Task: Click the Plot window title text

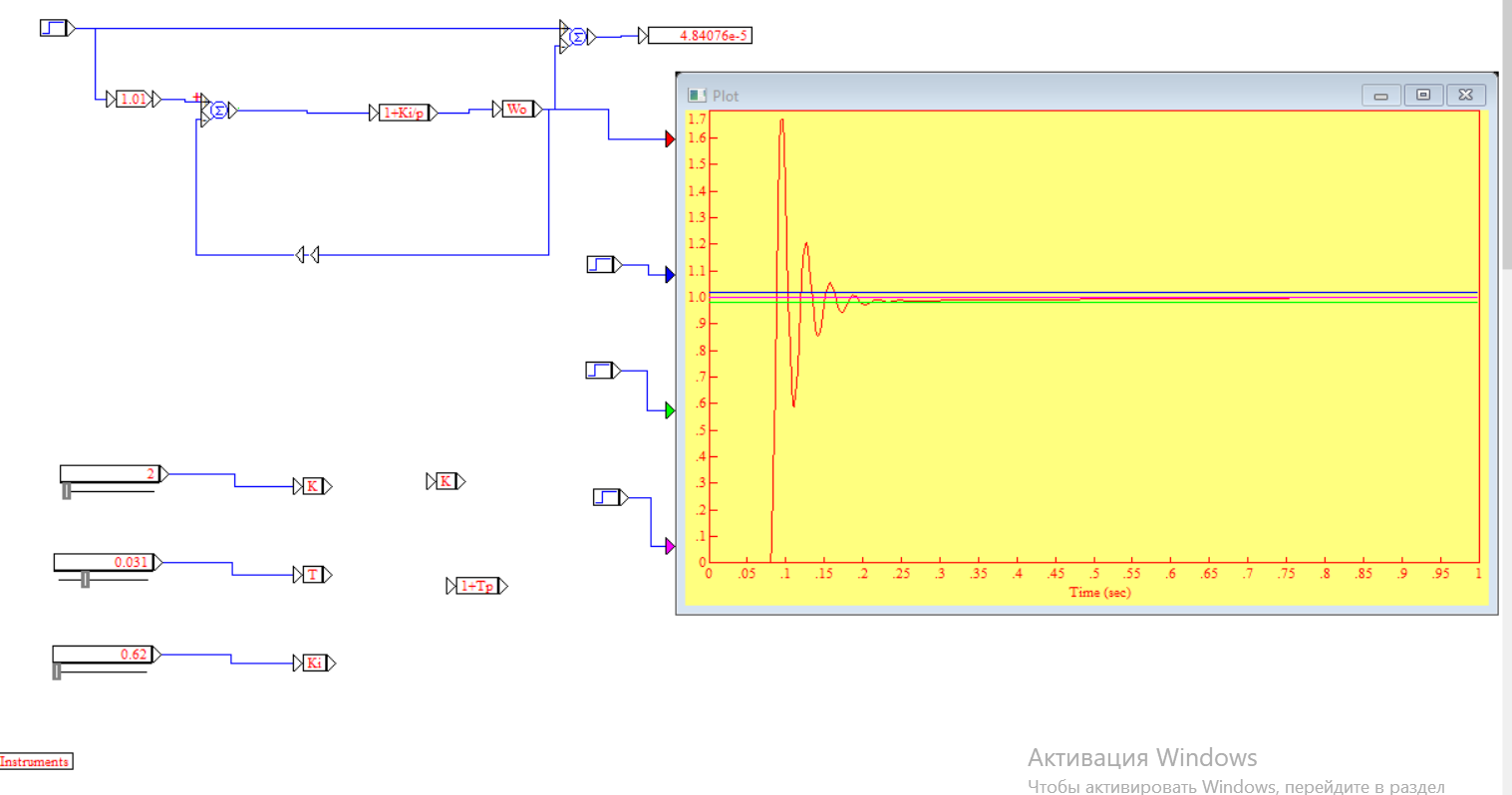Action: pyautogui.click(x=726, y=96)
